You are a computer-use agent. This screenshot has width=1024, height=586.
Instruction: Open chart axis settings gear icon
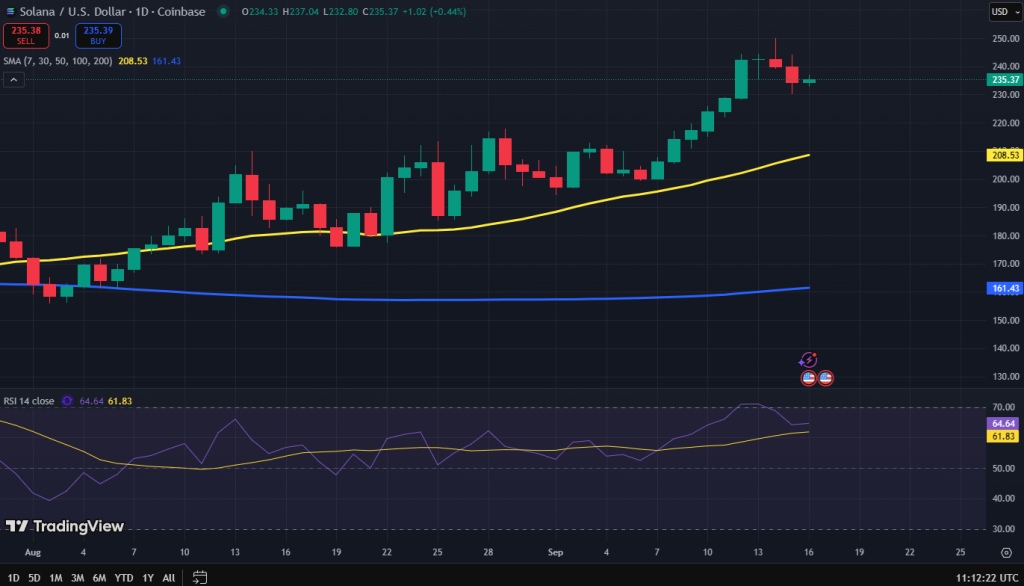[x=1006, y=553]
